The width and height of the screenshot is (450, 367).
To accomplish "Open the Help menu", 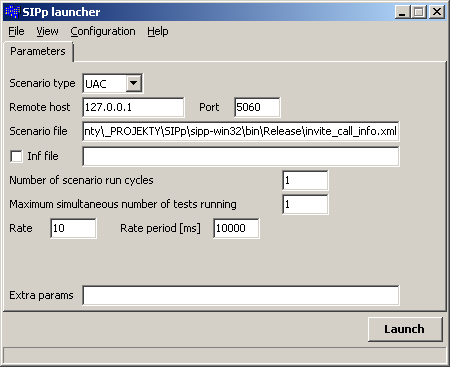I will 158,31.
